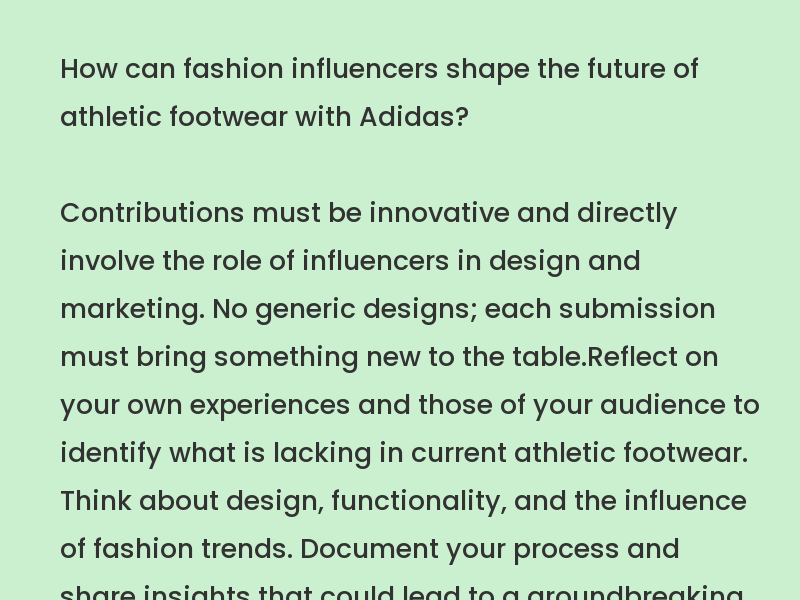
Task: Click the partially visible word "groundbreaking"
Action: pyautogui.click(x=635, y=592)
